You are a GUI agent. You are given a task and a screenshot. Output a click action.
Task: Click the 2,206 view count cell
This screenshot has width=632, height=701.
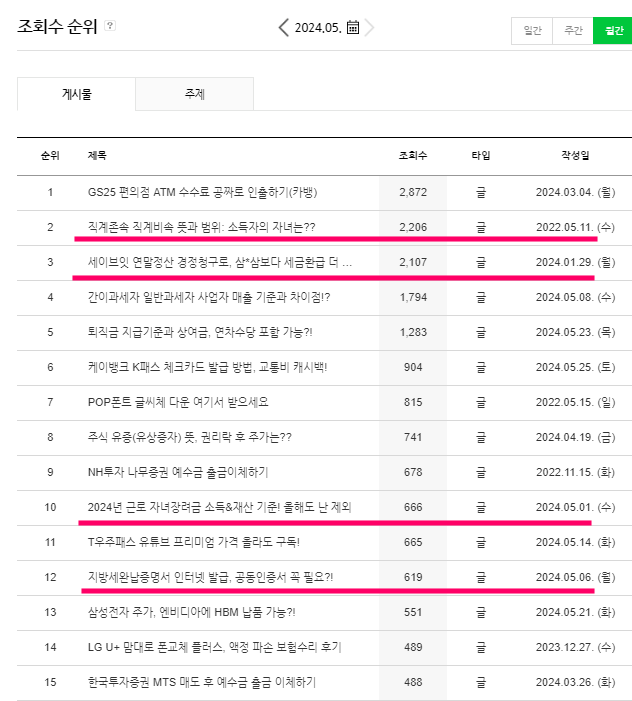[x=413, y=228]
